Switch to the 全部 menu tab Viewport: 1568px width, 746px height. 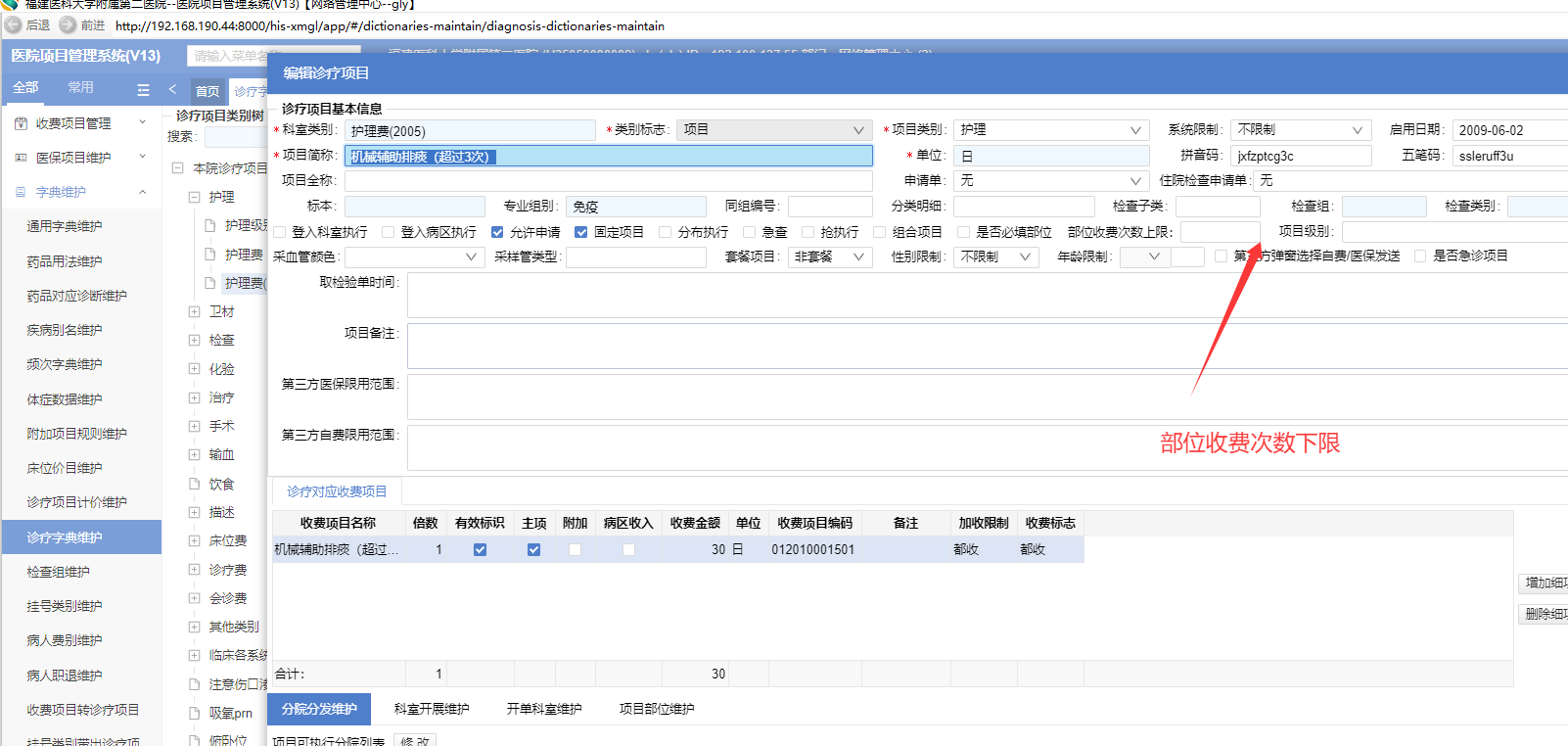click(x=25, y=87)
